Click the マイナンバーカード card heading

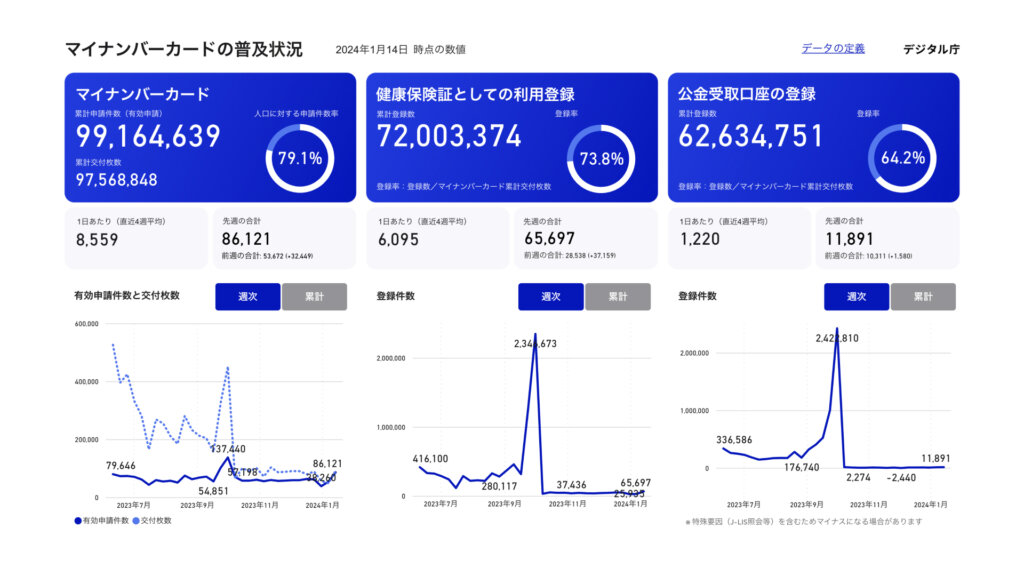[x=142, y=94]
